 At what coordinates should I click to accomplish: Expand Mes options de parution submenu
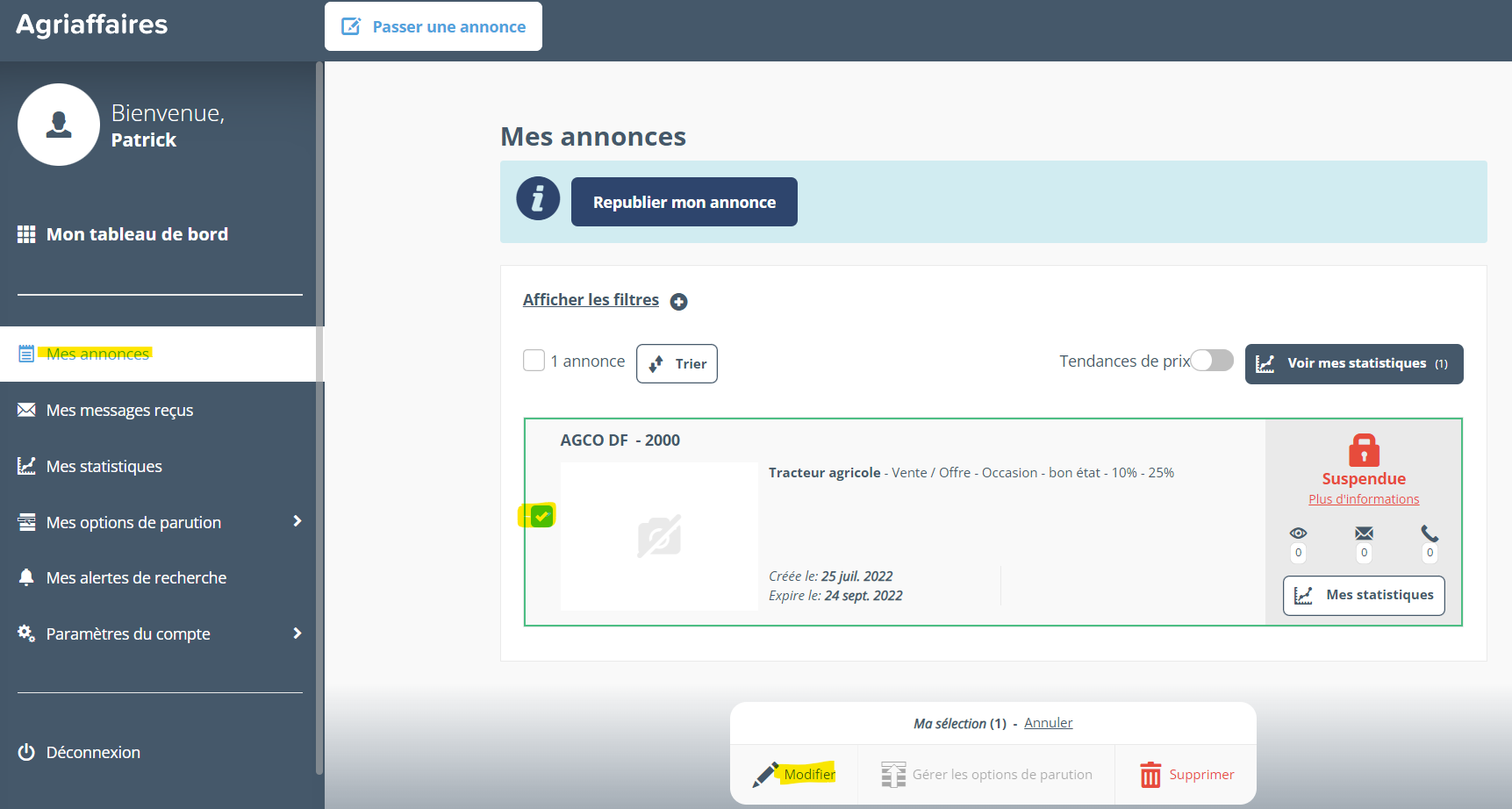click(297, 521)
